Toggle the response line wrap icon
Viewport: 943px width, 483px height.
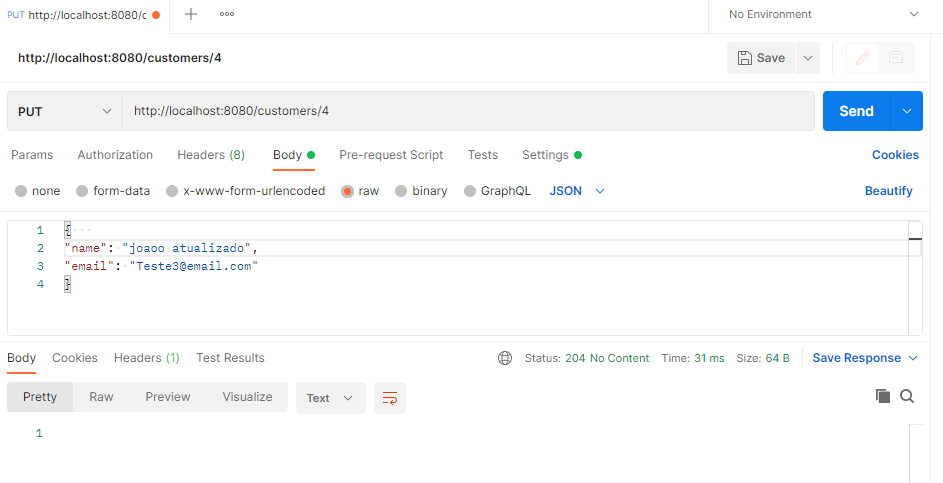pos(390,398)
